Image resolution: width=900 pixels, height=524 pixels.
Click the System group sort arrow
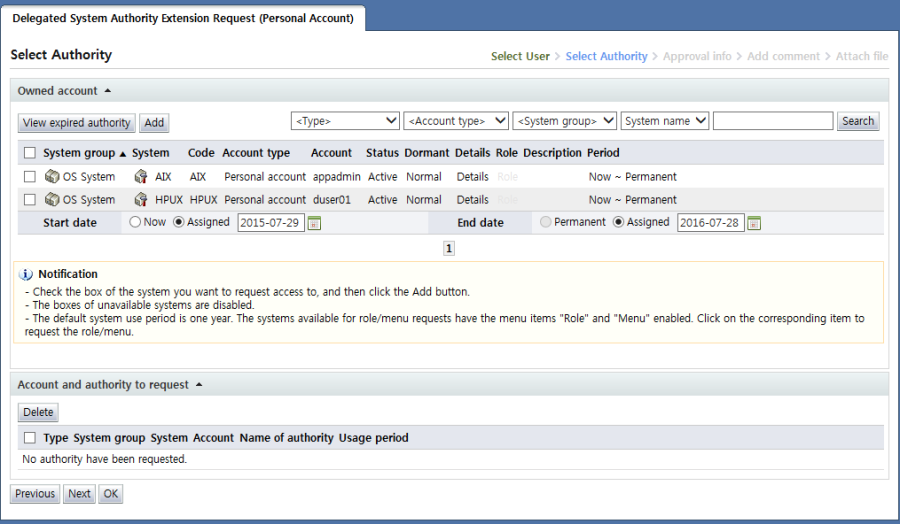pyautogui.click(x=123, y=154)
